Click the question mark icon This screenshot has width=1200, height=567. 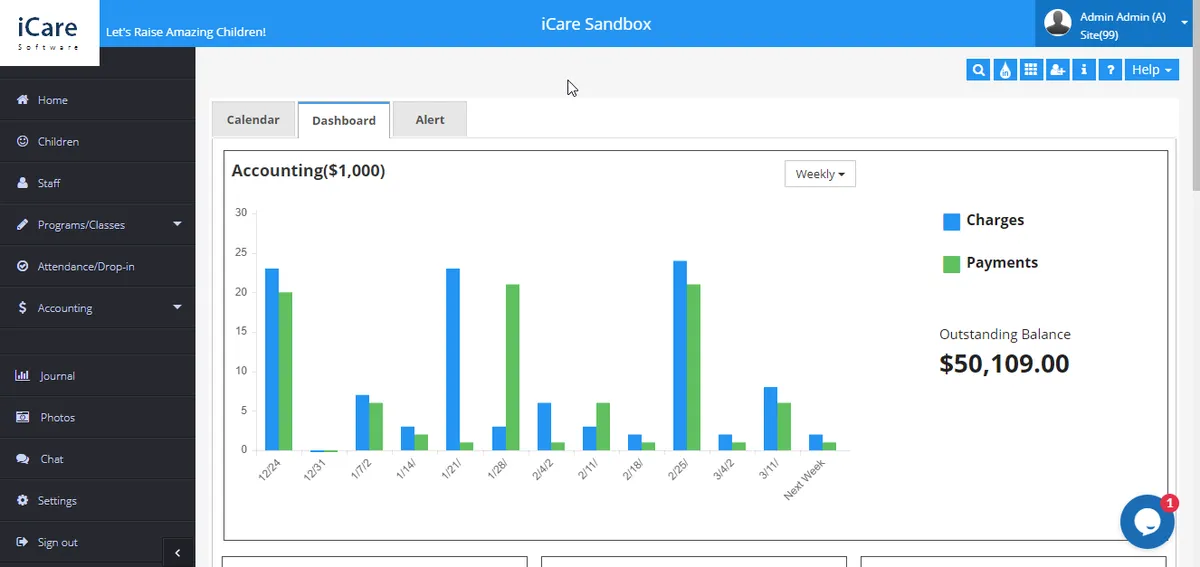(1110, 70)
